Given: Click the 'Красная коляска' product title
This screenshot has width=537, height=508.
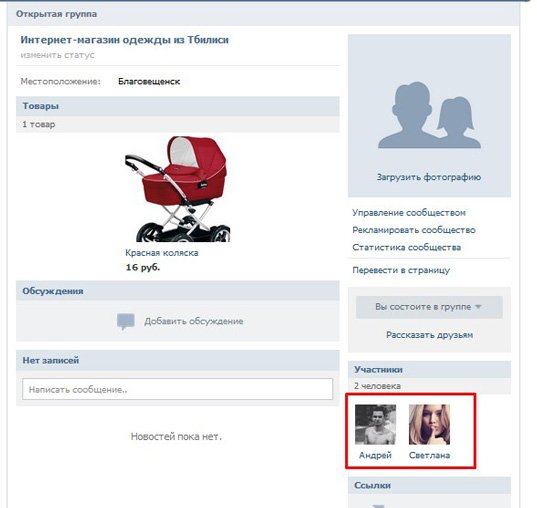Looking at the screenshot, I should (162, 253).
